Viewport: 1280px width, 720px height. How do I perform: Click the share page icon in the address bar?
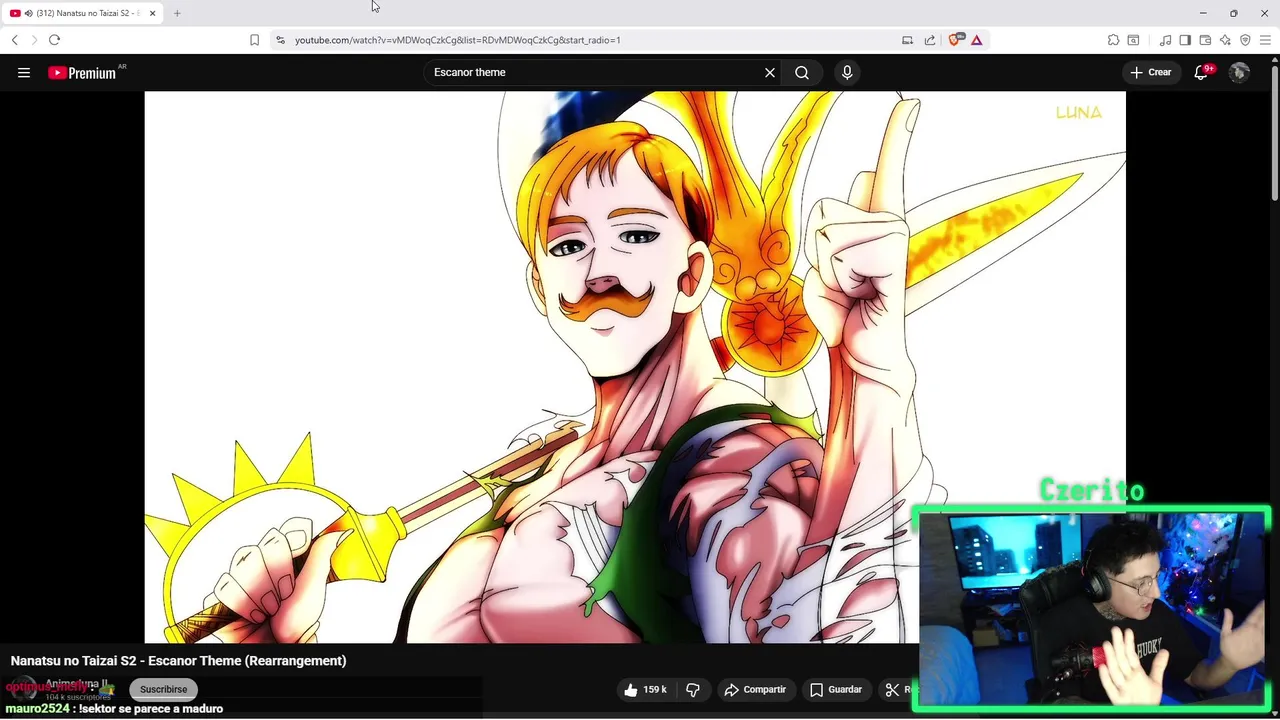(930, 40)
